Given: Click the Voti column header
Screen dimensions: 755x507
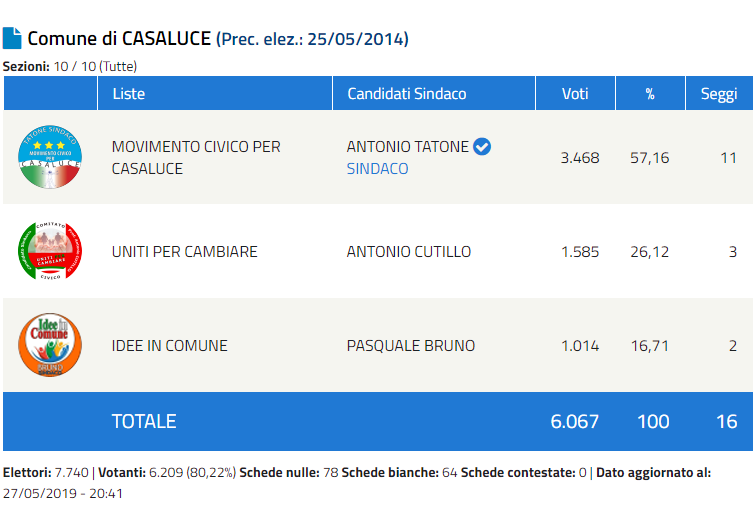Looking at the screenshot, I should [575, 94].
